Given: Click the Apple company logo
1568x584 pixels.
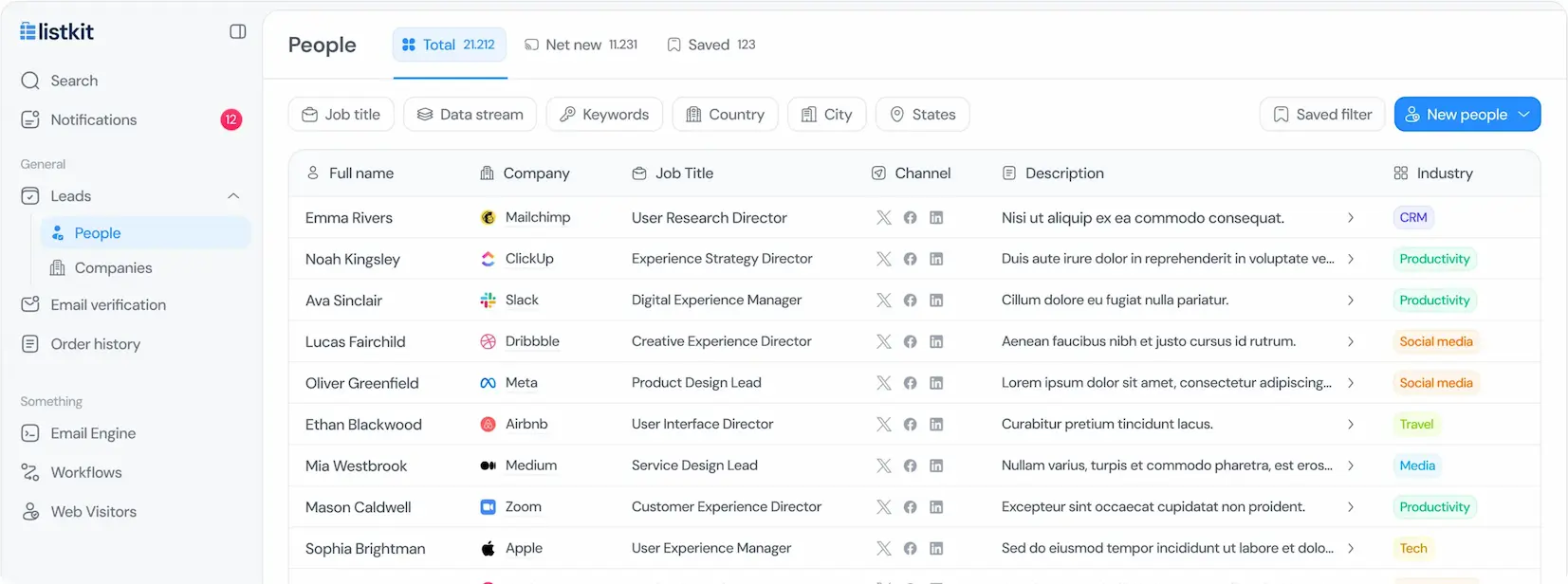Looking at the screenshot, I should pyautogui.click(x=489, y=548).
